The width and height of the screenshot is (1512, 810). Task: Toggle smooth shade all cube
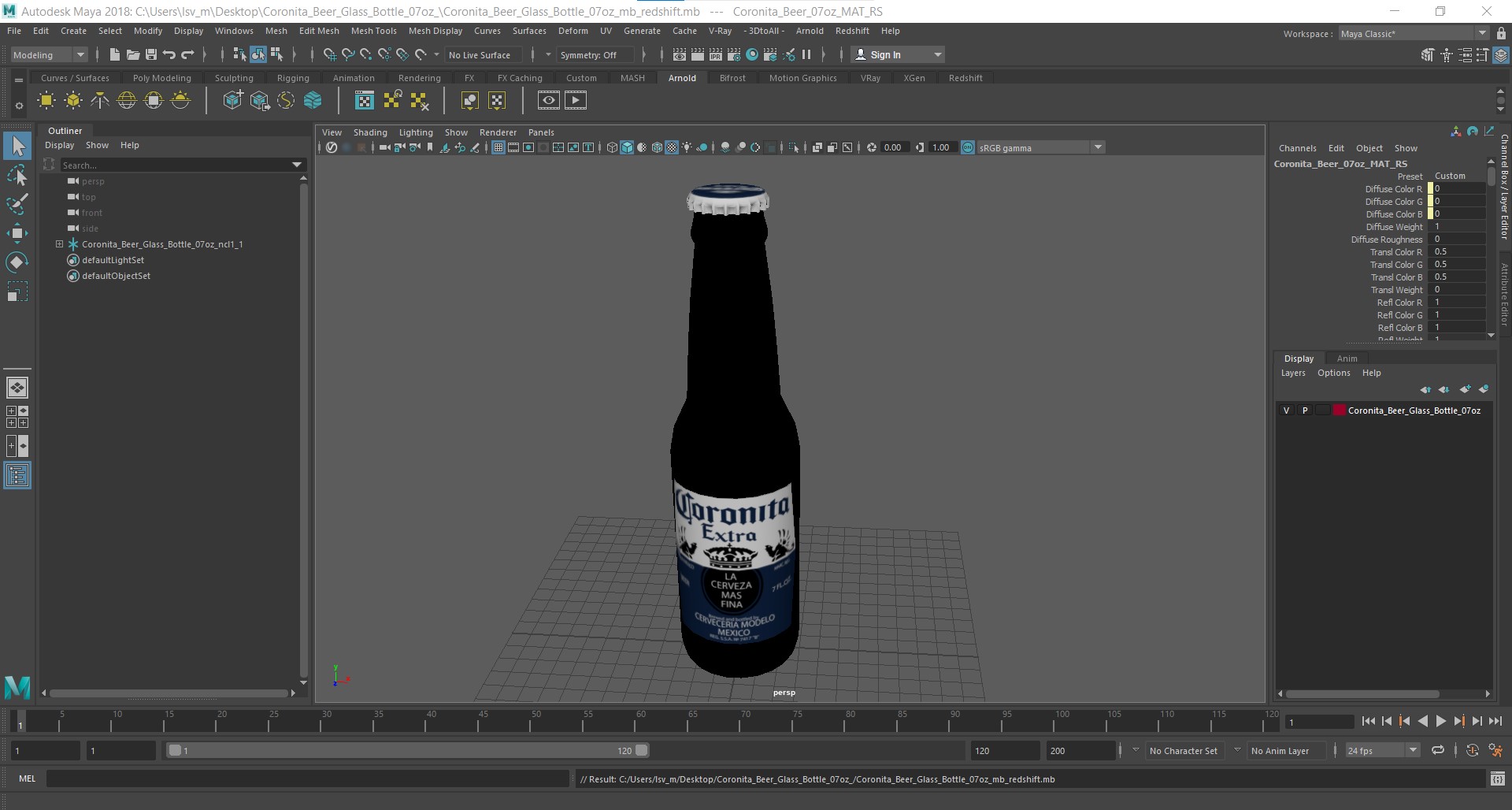627,147
